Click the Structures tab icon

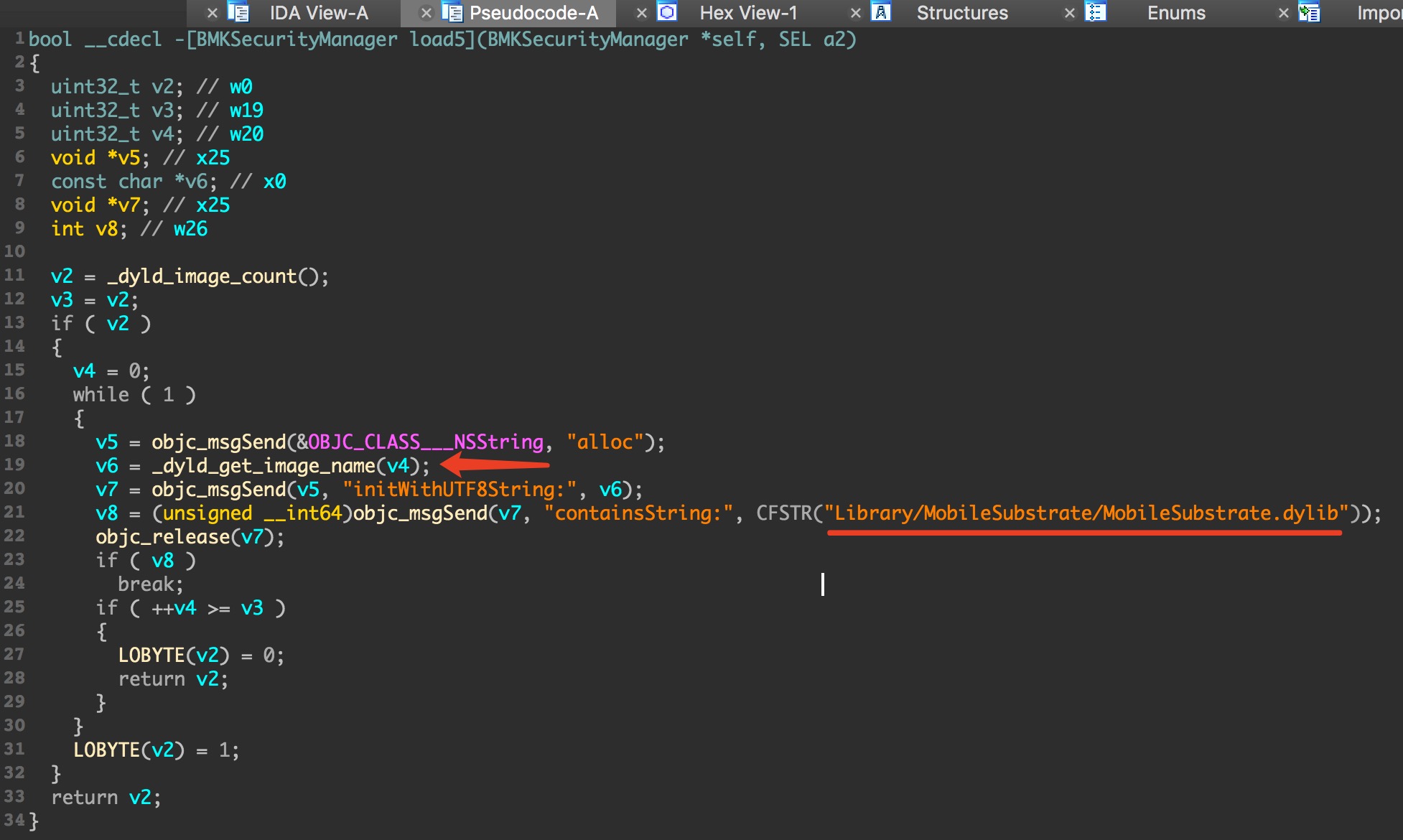[x=881, y=12]
